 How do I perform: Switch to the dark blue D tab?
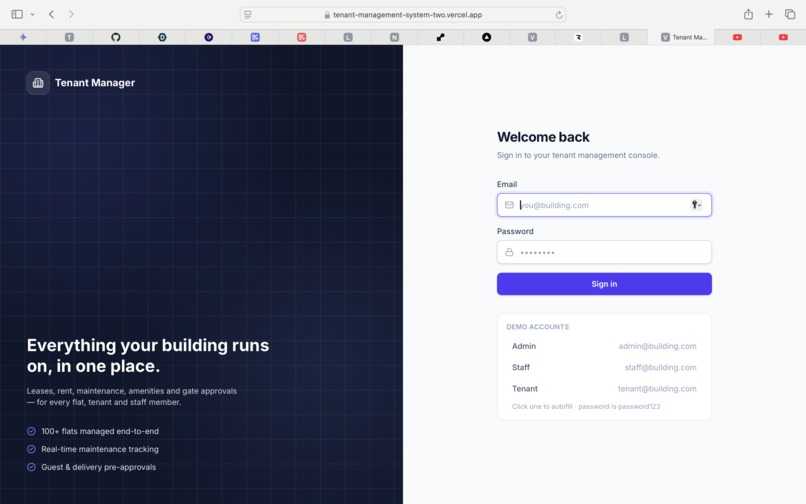[x=162, y=37]
